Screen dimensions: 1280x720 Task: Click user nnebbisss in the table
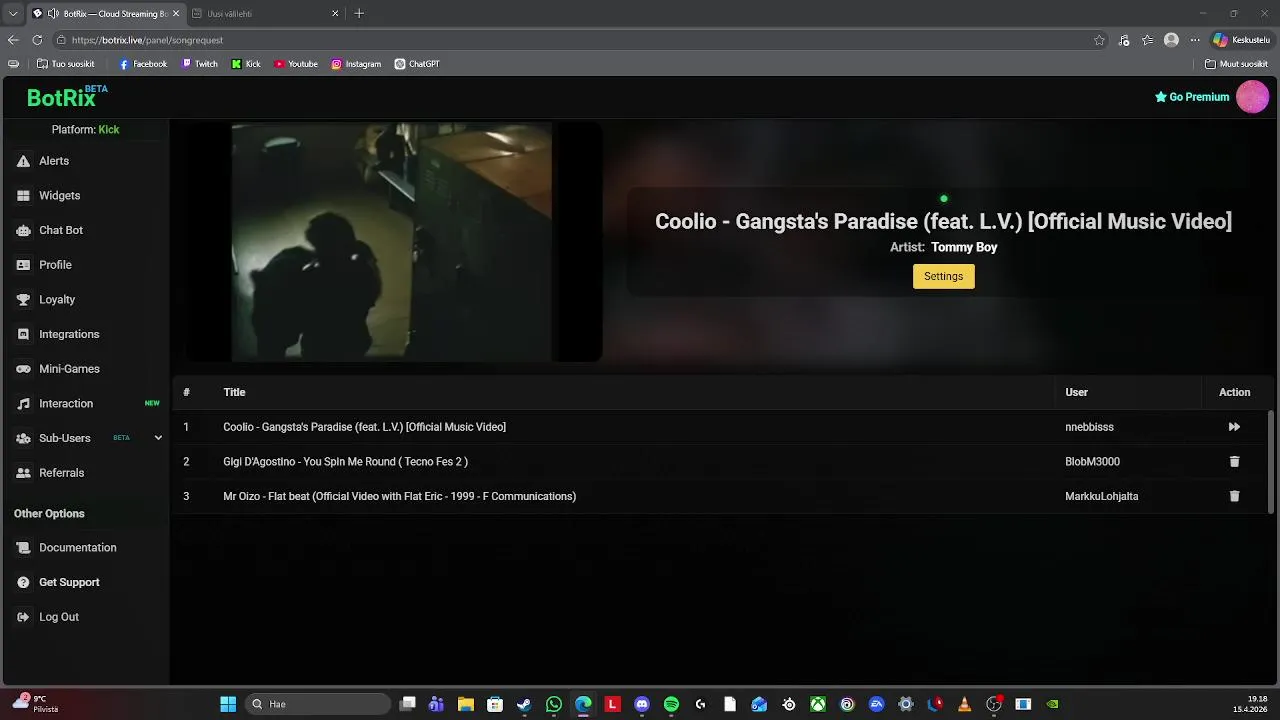coord(1089,427)
